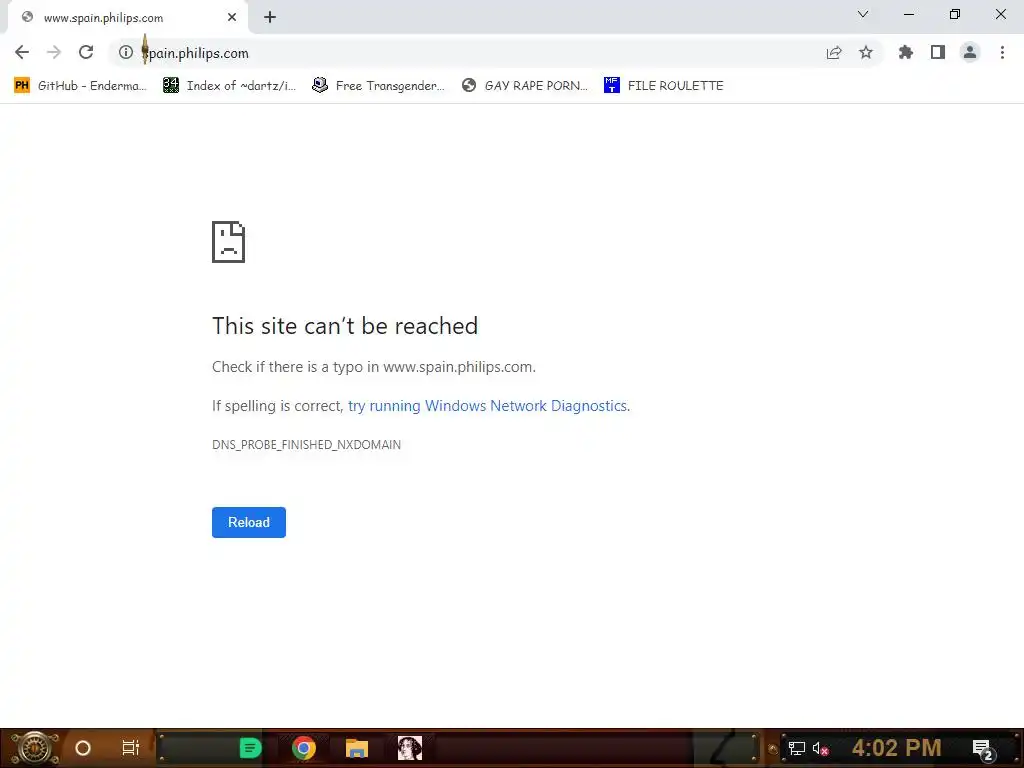Open the Chrome three-dot menu
The width and height of the screenshot is (1024, 768).
pyautogui.click(x=1002, y=52)
